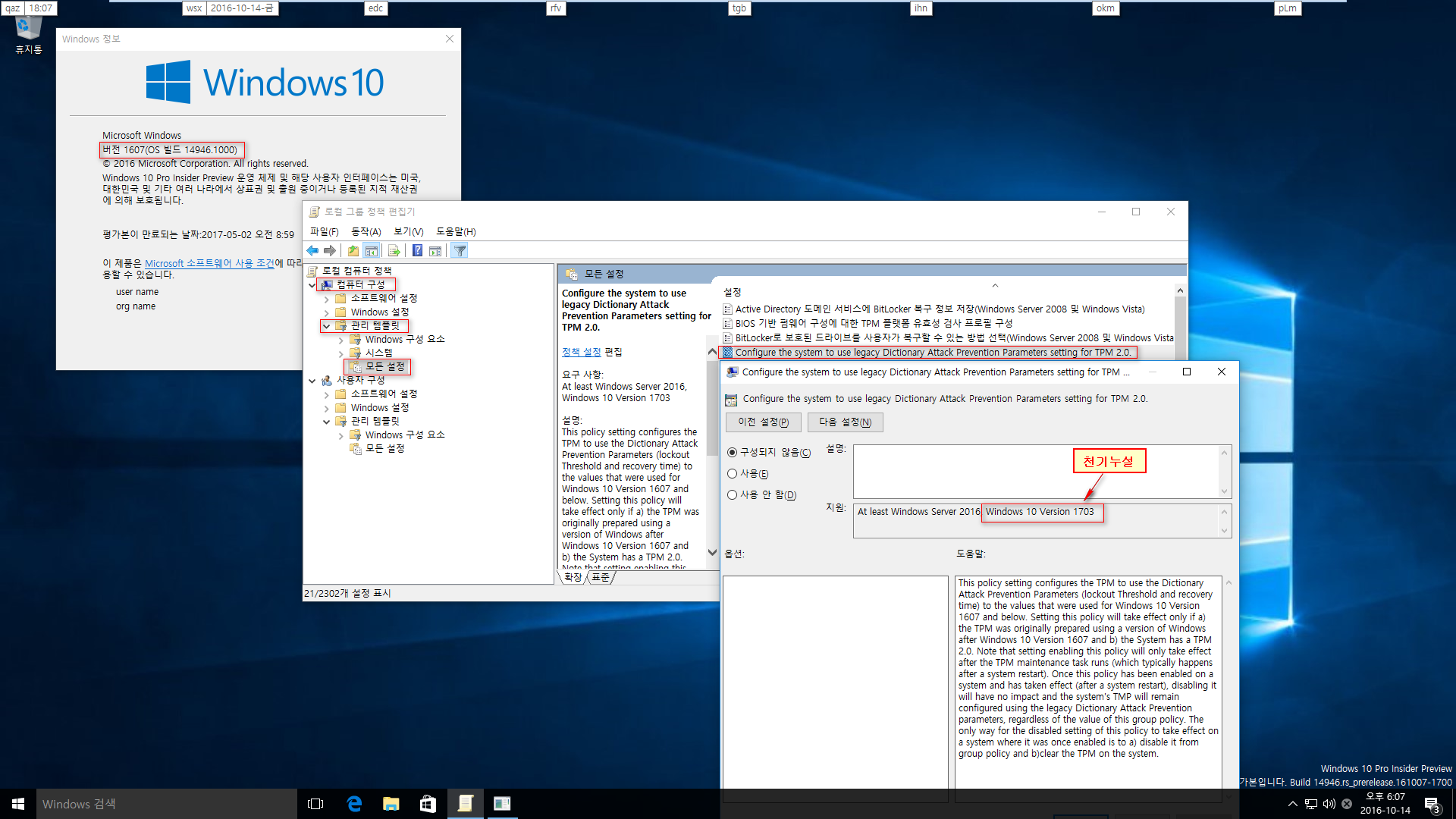This screenshot has width=1456, height=819.
Task: Click inside the 설명 comment text box
Action: [x=1035, y=472]
